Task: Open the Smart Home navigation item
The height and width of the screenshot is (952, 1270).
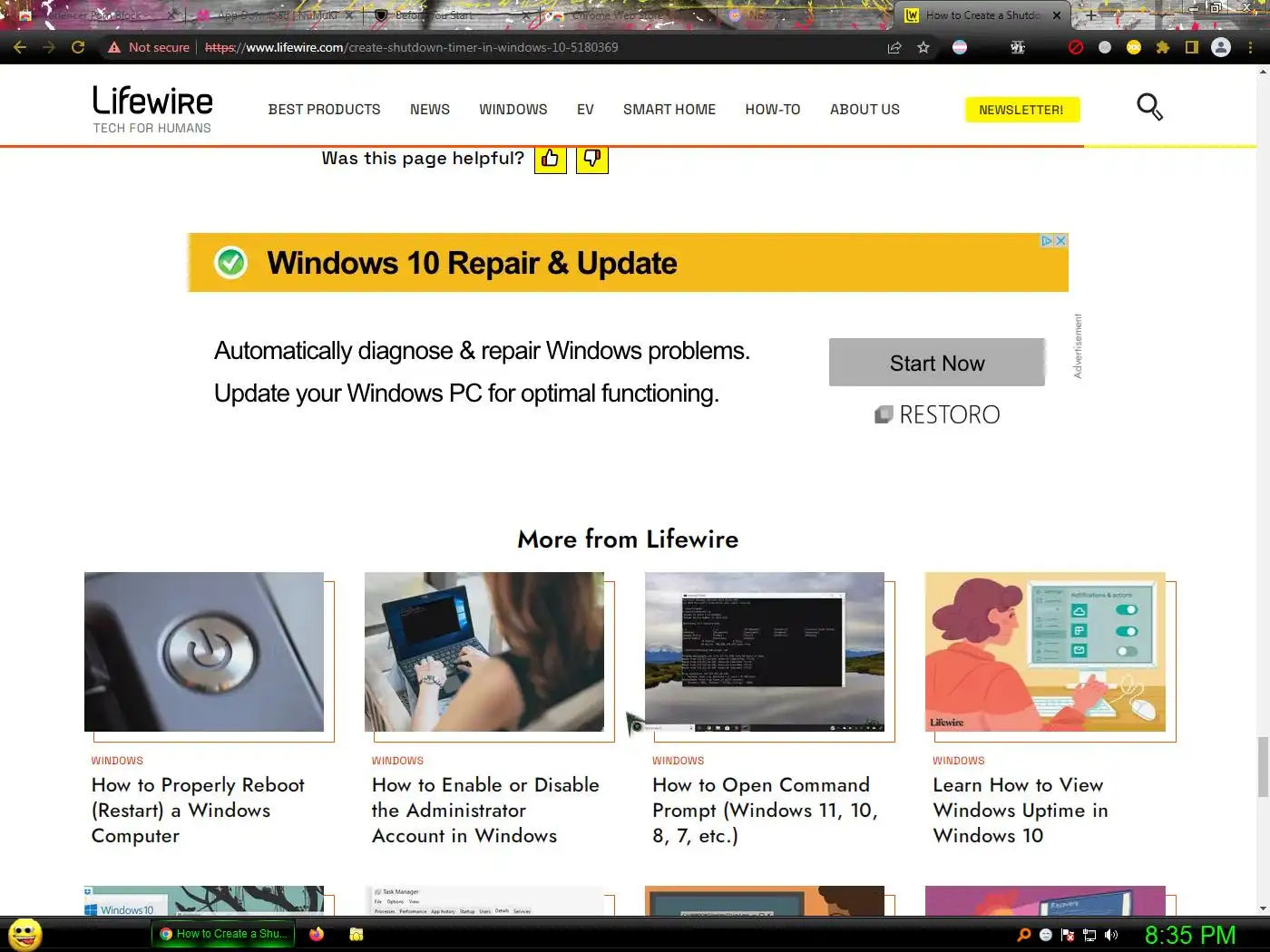Action: (x=669, y=110)
